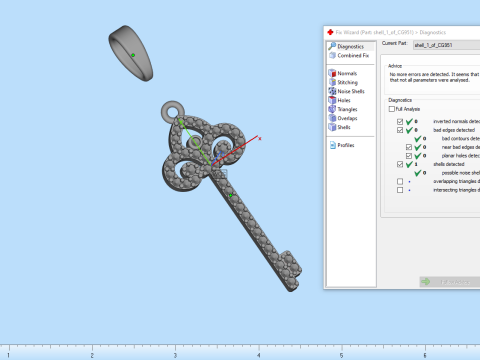
Task: Open the Stitching fix page
Action: tap(343, 82)
